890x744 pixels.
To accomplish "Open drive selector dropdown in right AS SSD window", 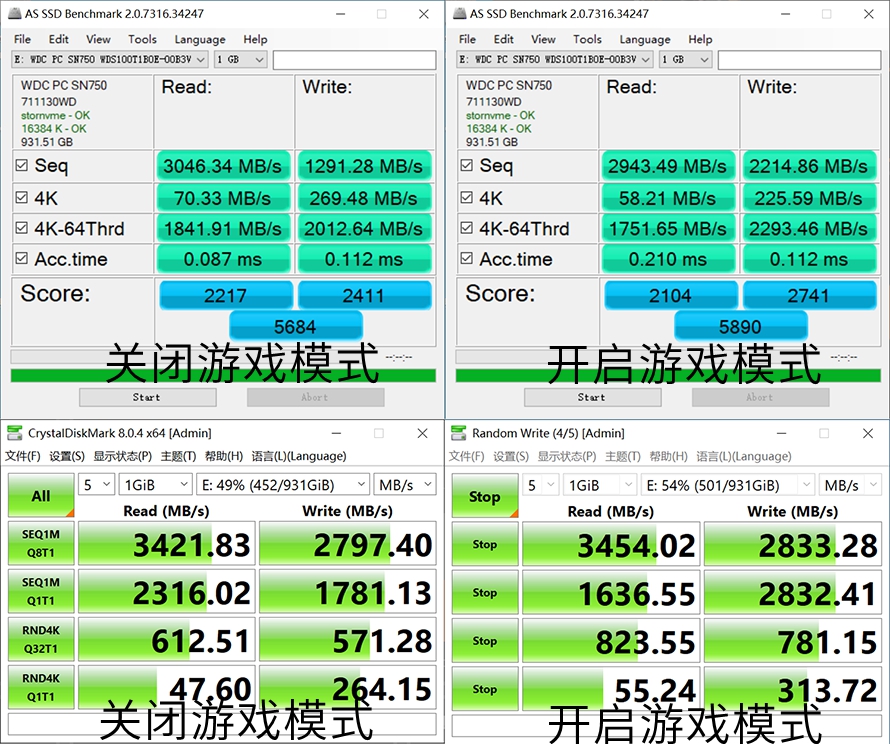I will tap(555, 60).
